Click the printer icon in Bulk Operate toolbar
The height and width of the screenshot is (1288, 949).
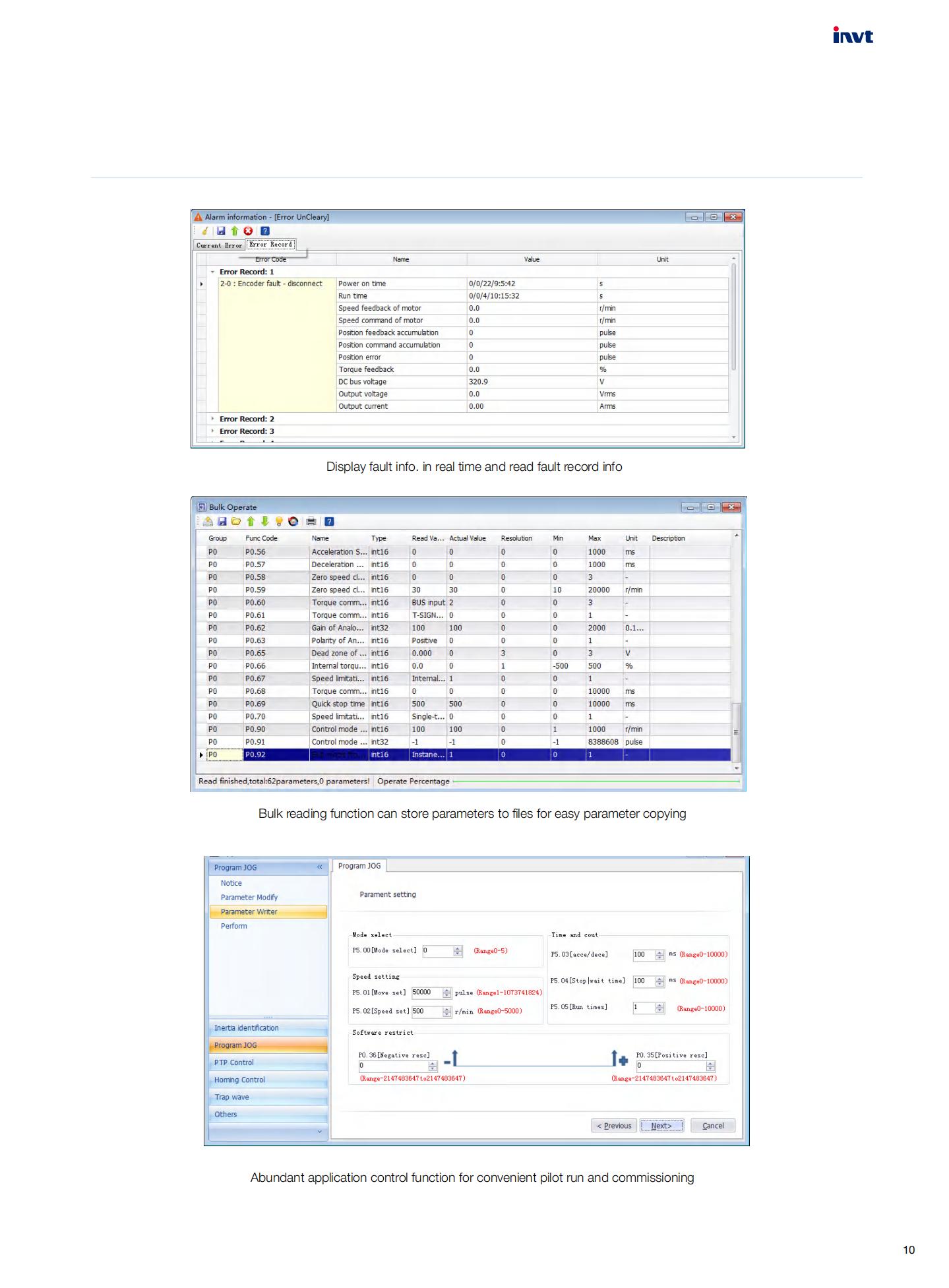coord(311,522)
